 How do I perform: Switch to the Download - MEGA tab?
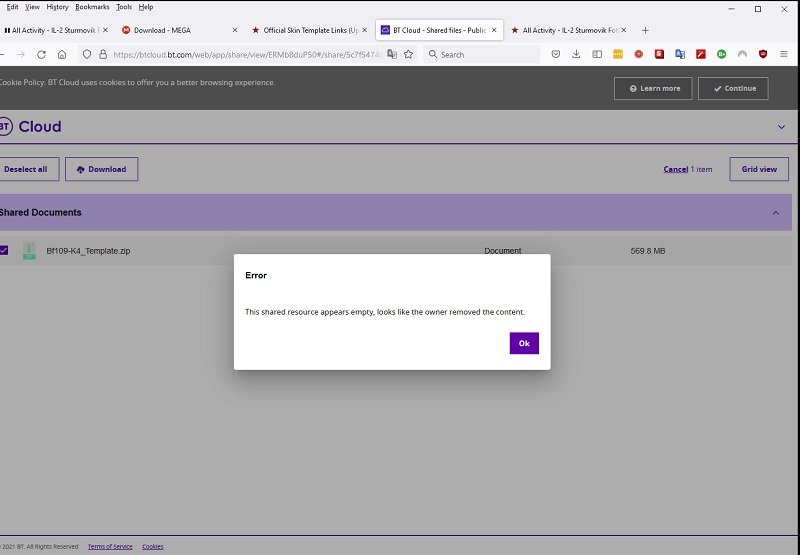tap(179, 30)
